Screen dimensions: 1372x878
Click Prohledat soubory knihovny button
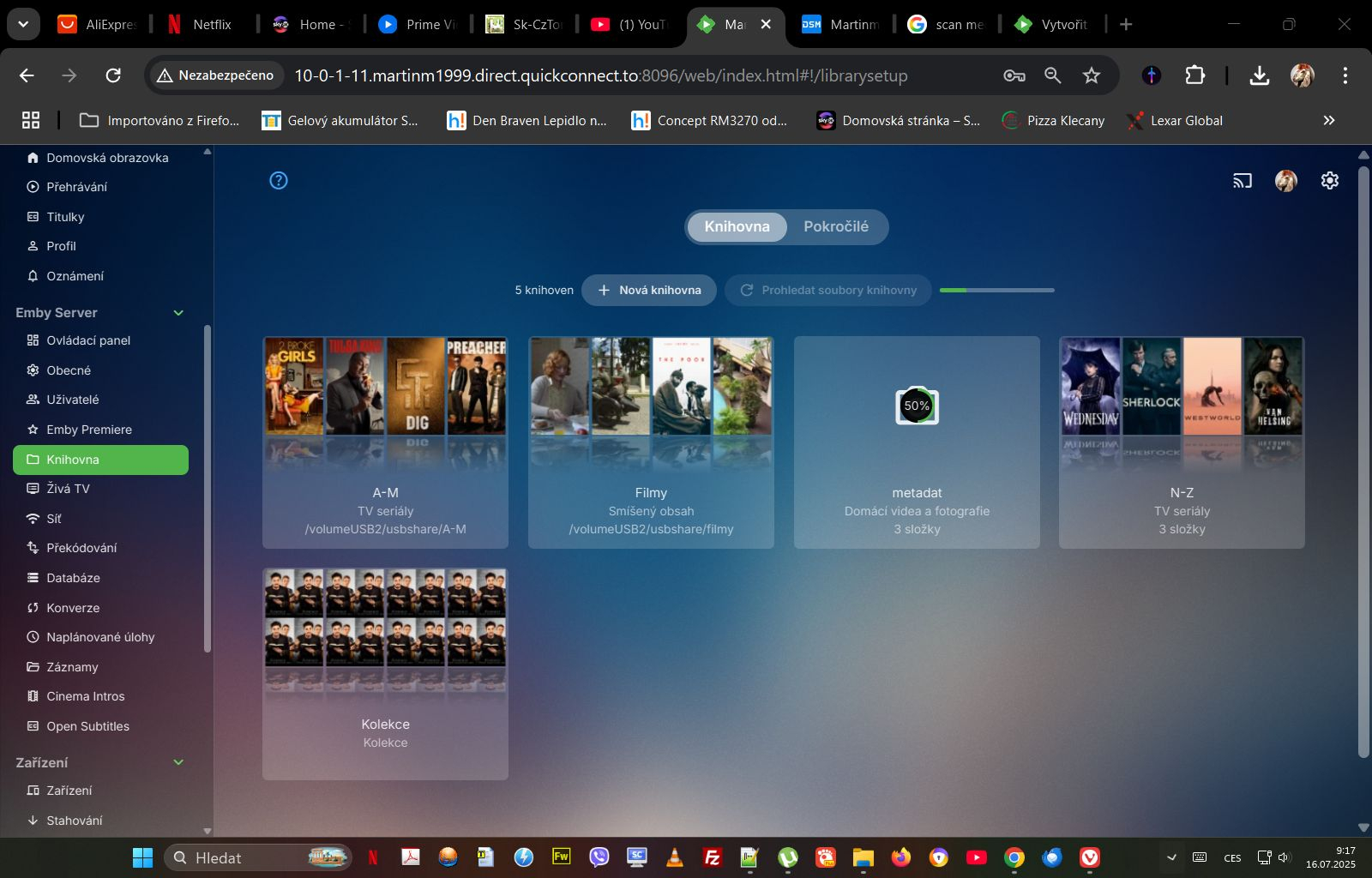pos(828,290)
